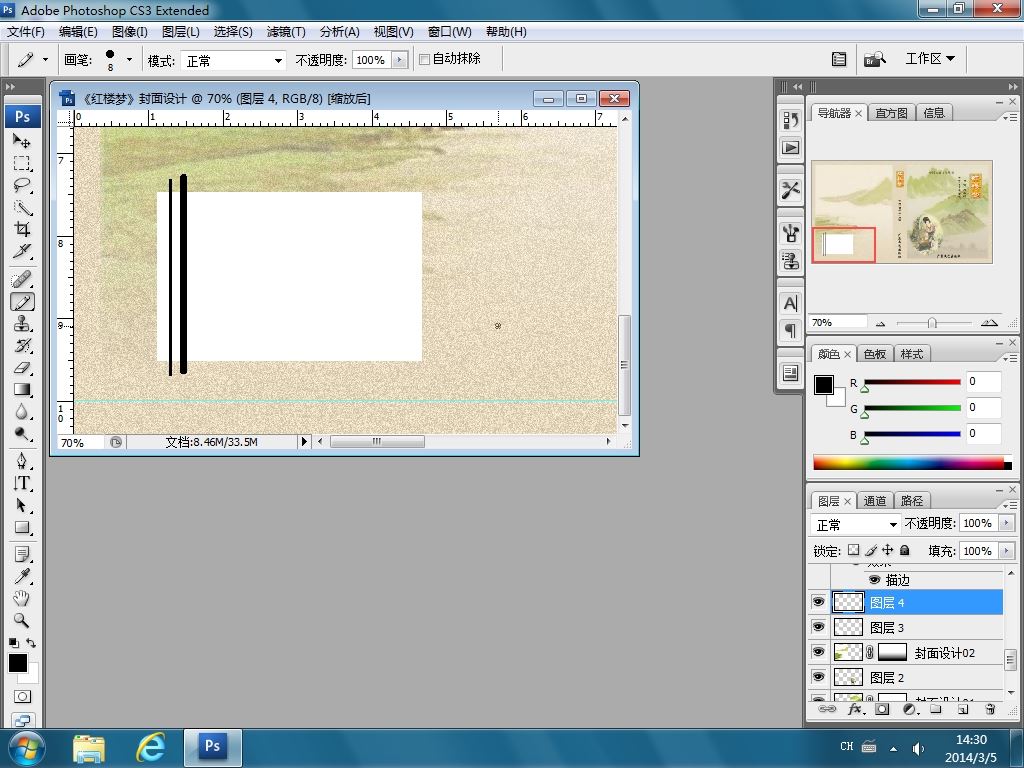
Task: Open the options bar 不透明度 slider arrow
Action: 400,60
